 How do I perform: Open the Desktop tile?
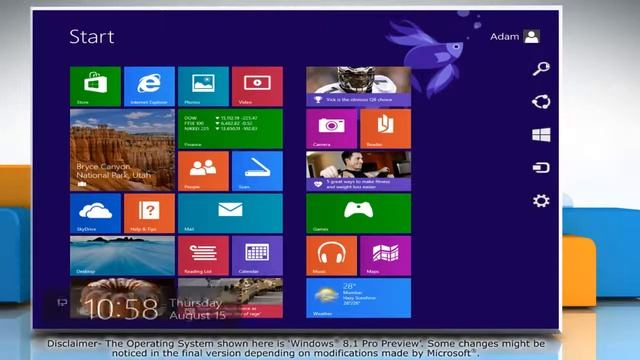pos(122,256)
